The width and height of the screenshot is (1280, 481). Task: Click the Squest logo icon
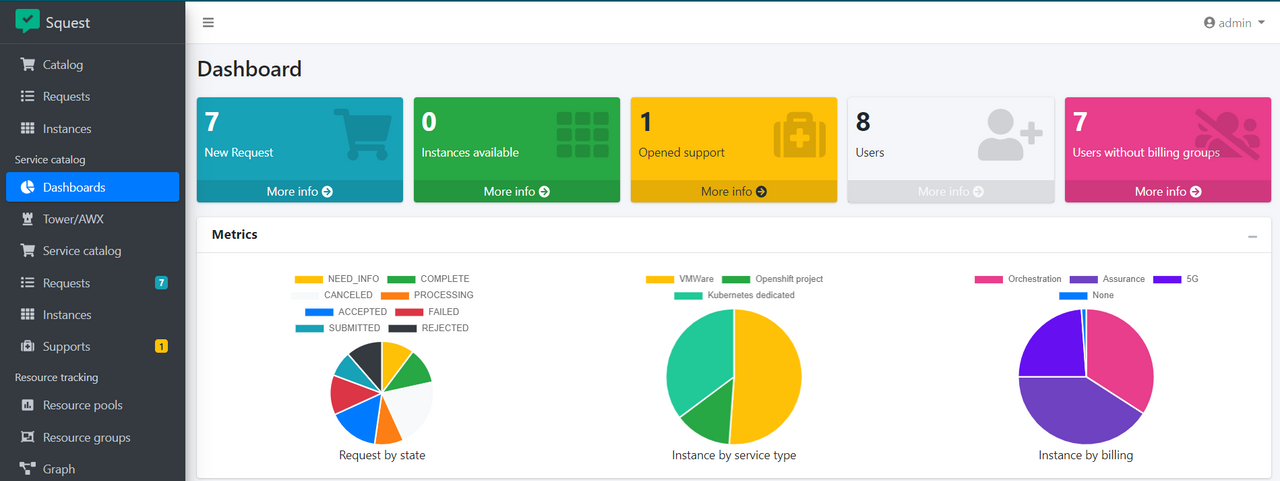tap(28, 21)
